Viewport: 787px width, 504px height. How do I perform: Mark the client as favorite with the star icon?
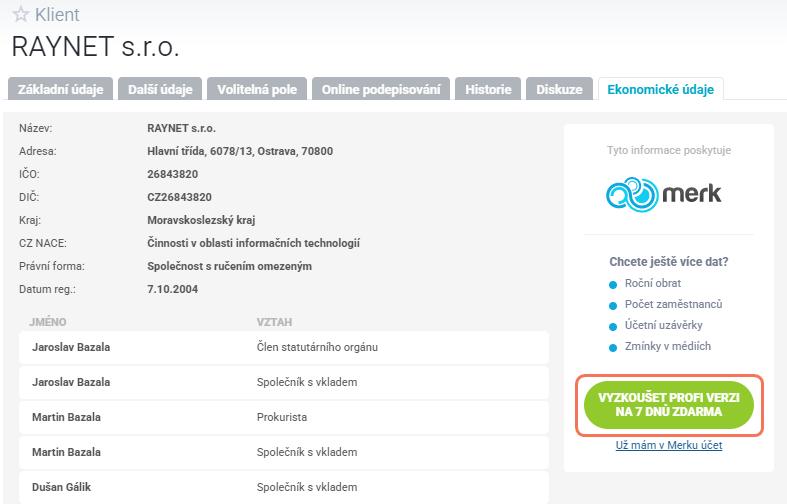21,14
